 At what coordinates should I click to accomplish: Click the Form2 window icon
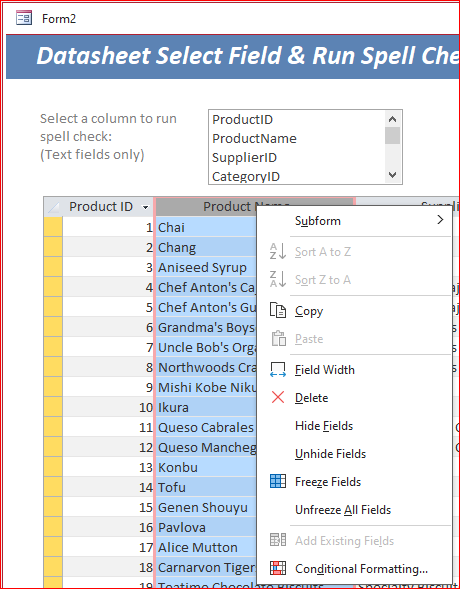tap(24, 18)
